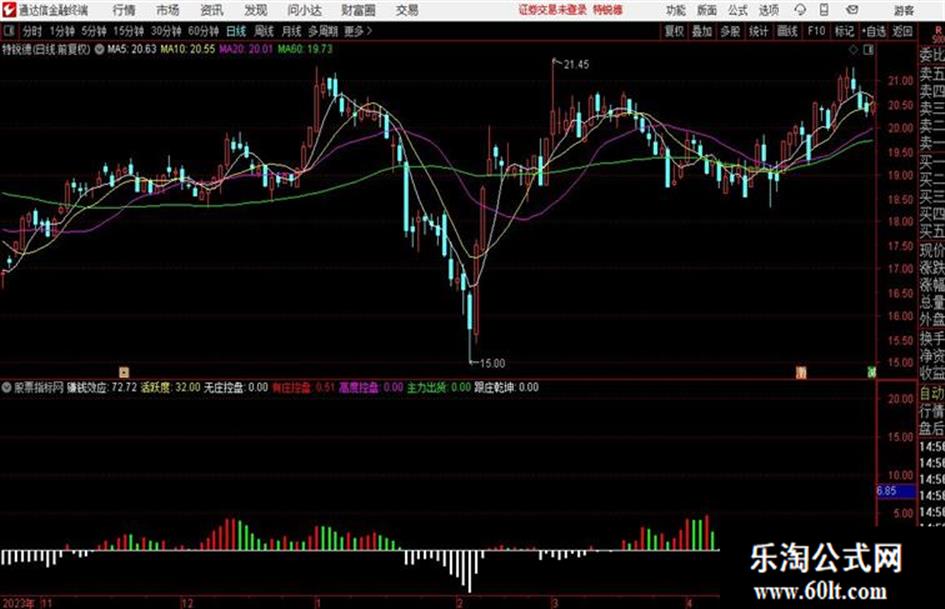Open the 交易 menu

407,10
